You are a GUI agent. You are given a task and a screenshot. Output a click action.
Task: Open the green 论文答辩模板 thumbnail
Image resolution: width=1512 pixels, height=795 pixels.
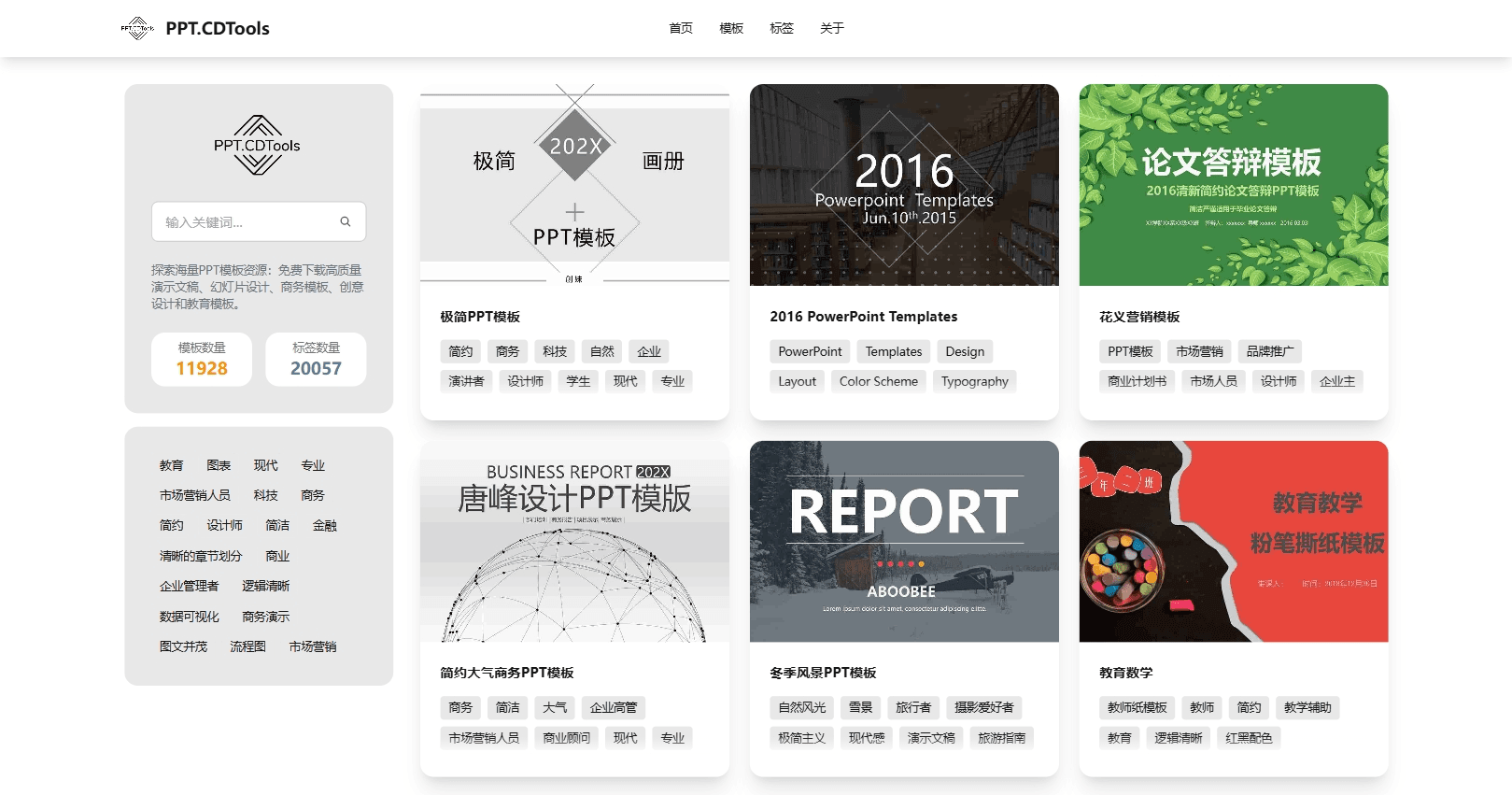1234,185
